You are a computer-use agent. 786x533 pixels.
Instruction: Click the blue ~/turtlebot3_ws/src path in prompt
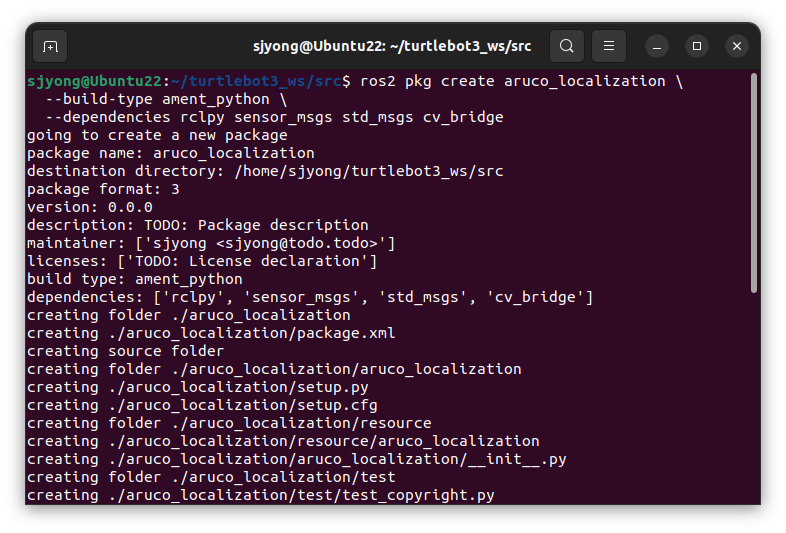click(x=256, y=81)
